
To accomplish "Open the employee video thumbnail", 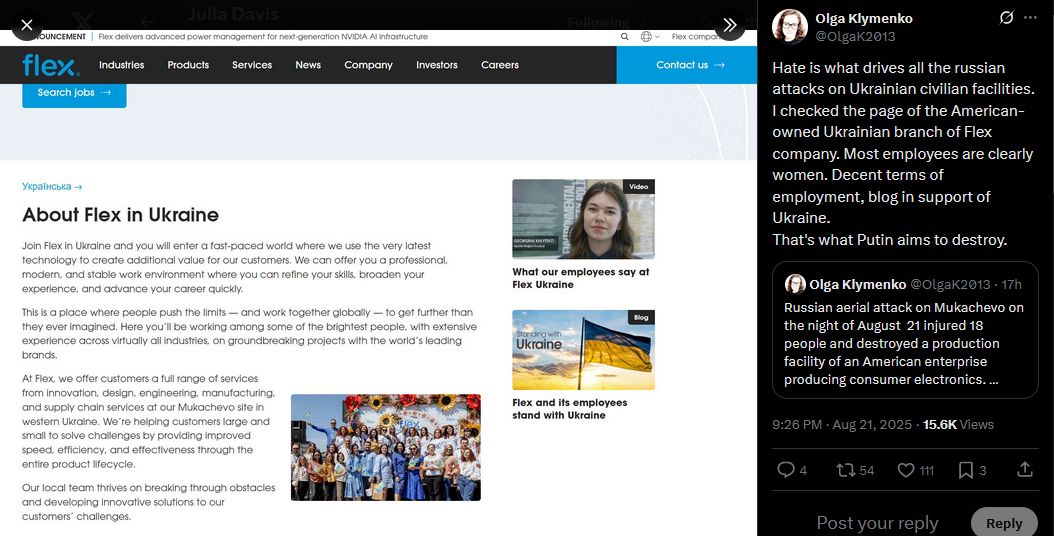I will pos(583,219).
